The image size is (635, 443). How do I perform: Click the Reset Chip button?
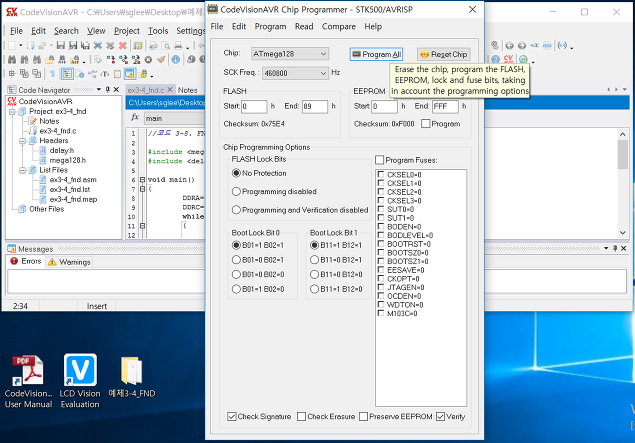(444, 54)
